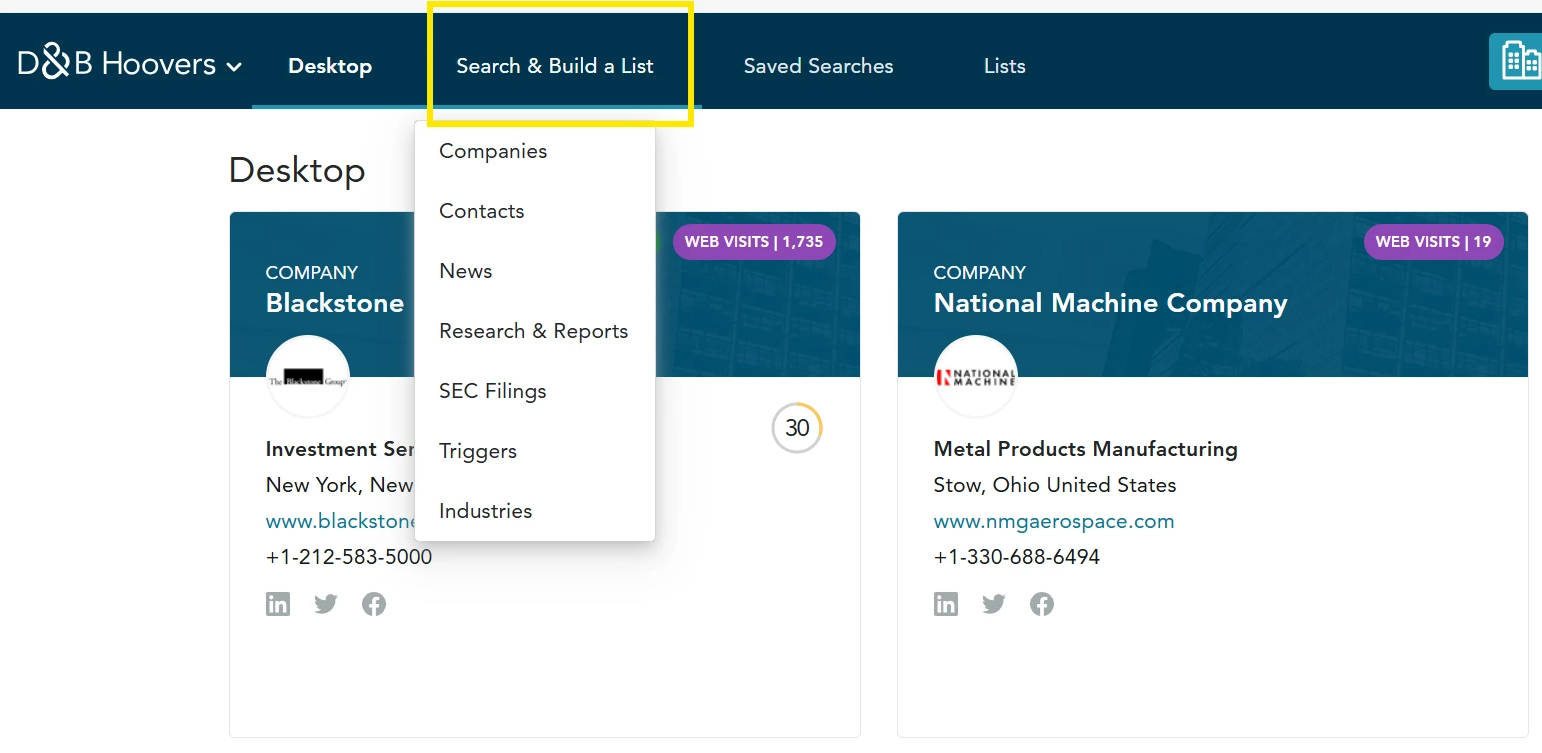The height and width of the screenshot is (753, 1542).
Task: Open National Machine Company's Facebook icon
Action: (x=1042, y=604)
